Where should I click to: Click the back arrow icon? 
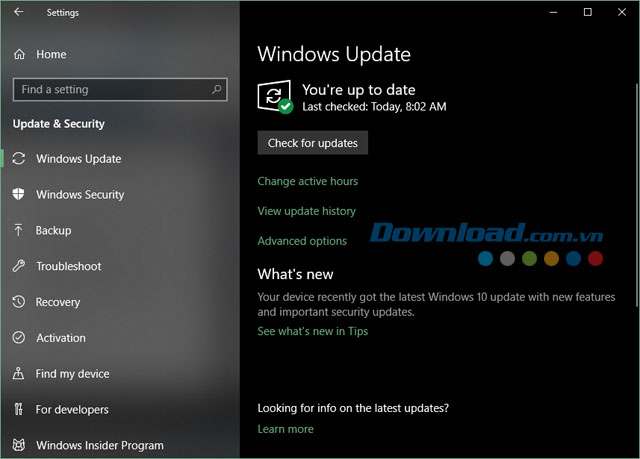19,12
